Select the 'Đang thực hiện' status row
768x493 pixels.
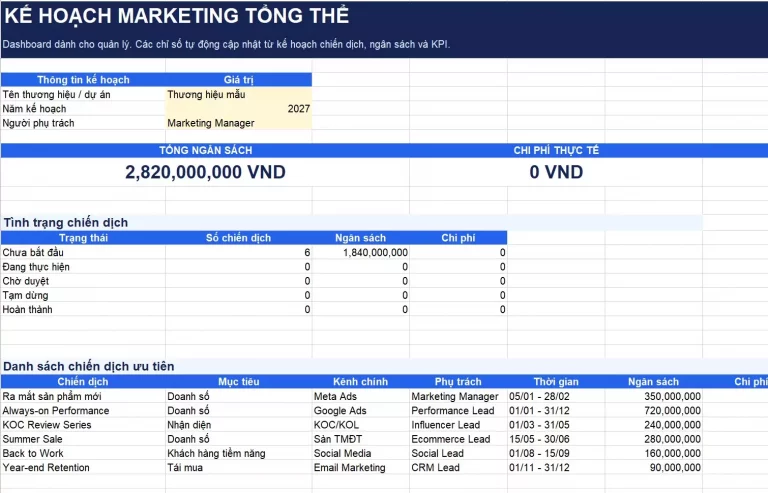(254, 267)
